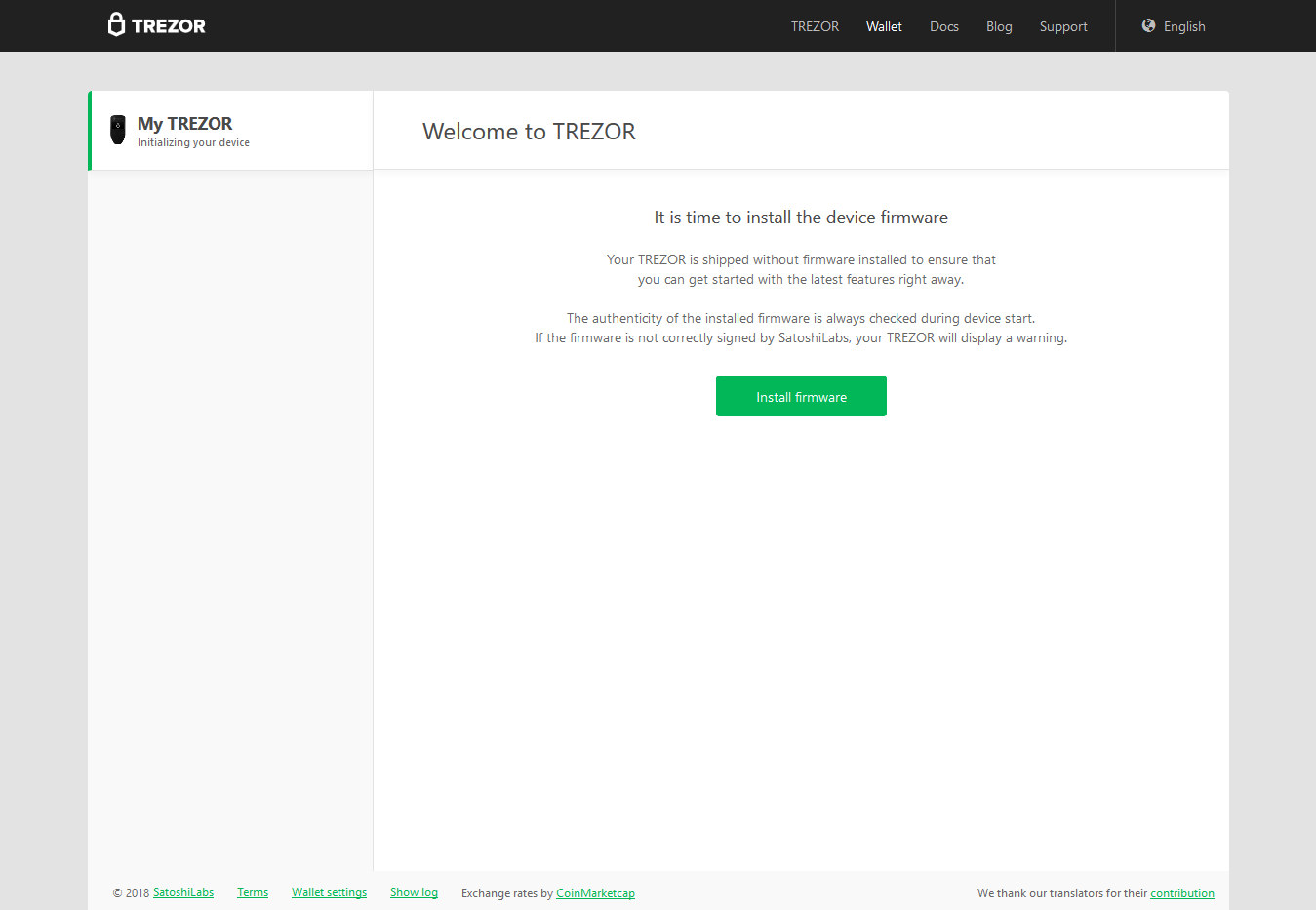Click the TREZOR wordmark in header
The height and width of the screenshot is (910, 1316).
(x=169, y=26)
